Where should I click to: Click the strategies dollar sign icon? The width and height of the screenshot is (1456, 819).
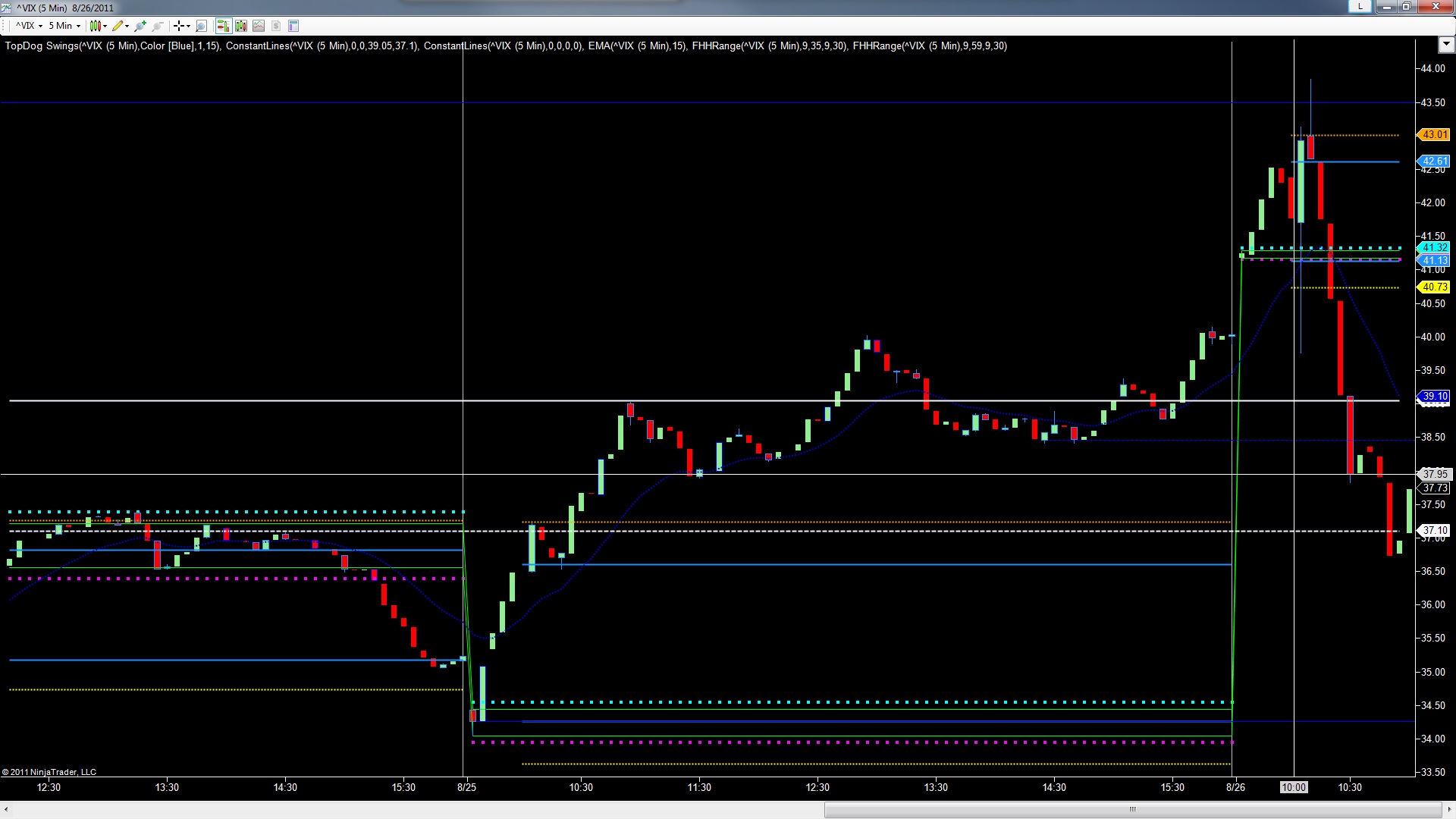(x=276, y=26)
